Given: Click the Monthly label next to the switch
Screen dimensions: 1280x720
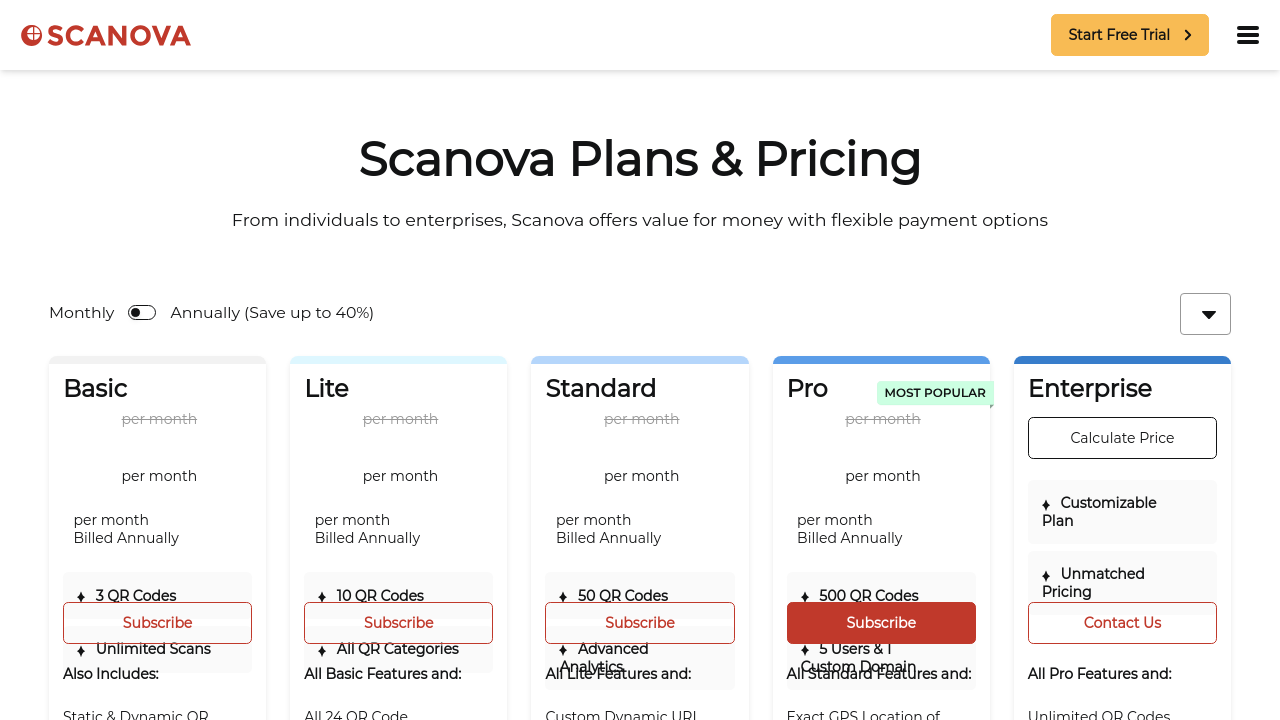Looking at the screenshot, I should pyautogui.click(x=81, y=312).
